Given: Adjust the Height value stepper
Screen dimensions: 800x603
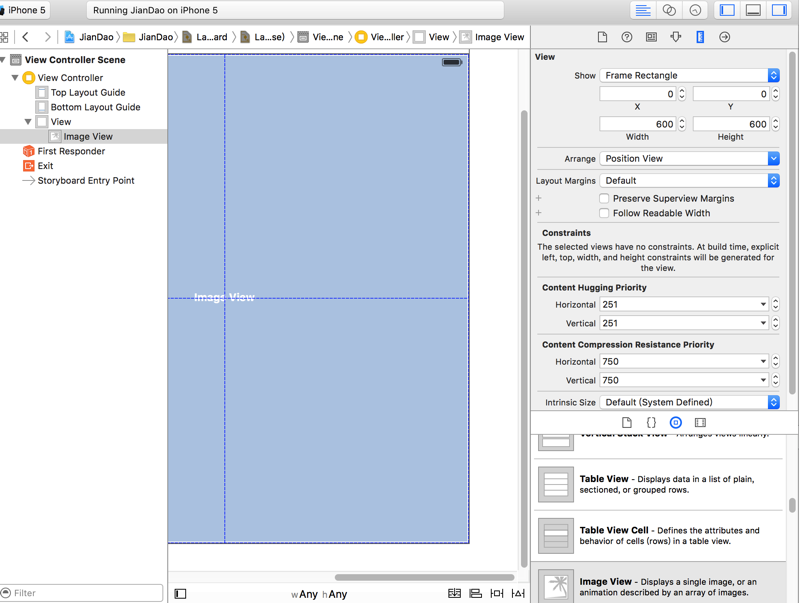Looking at the screenshot, I should click(776, 124).
